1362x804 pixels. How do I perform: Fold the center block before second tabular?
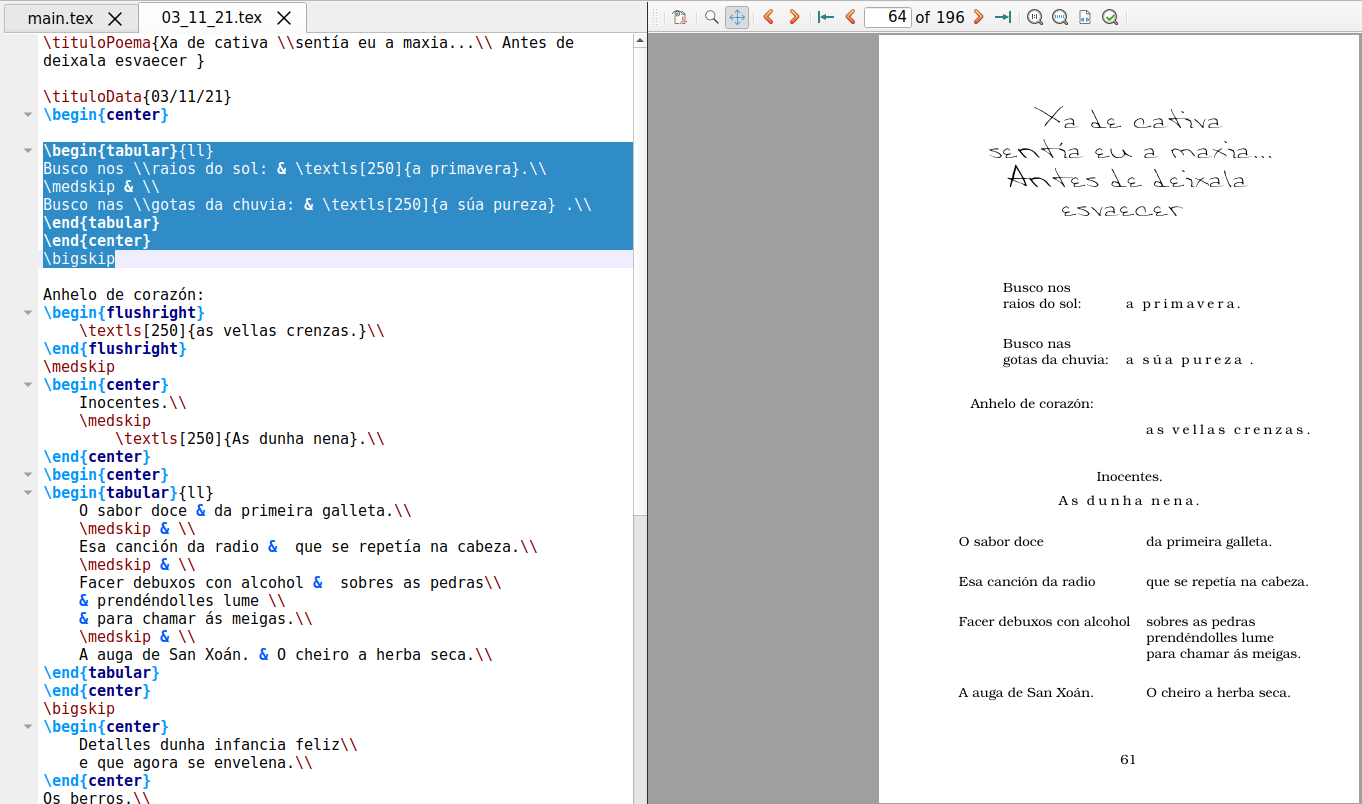coord(28,475)
